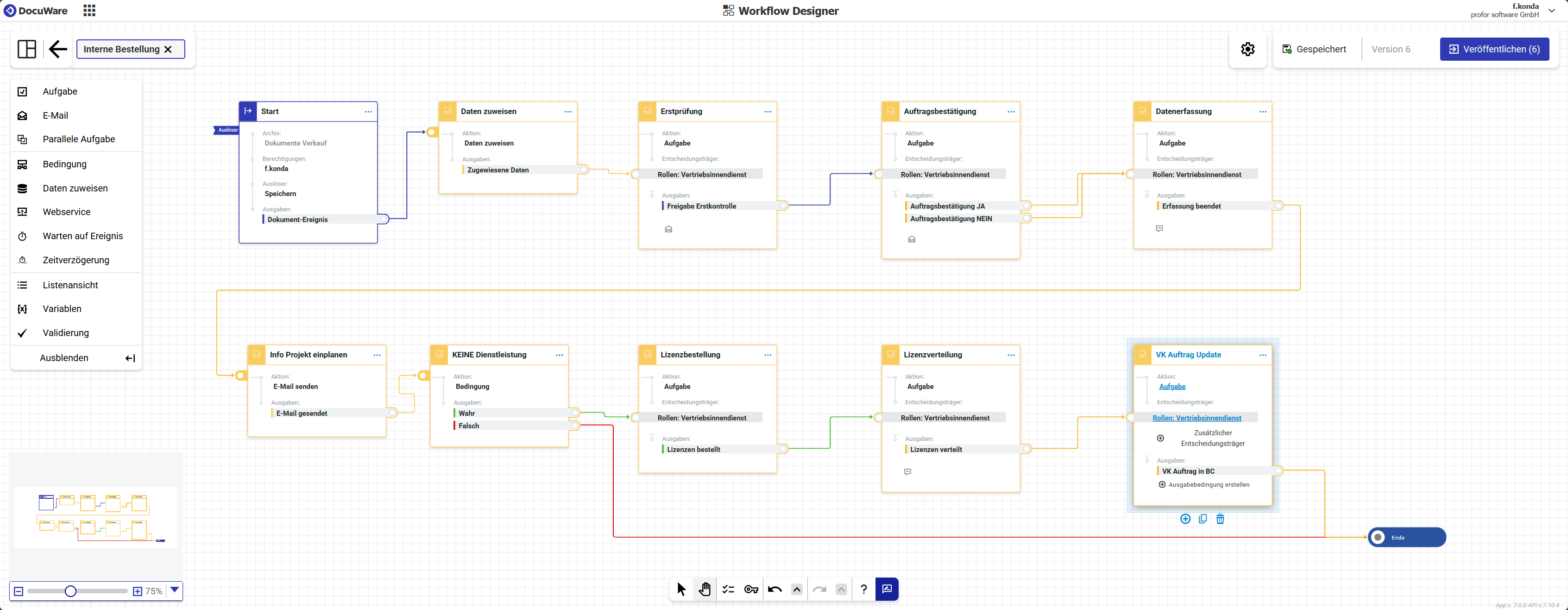Click the Version 6 label
The width and height of the screenshot is (1568, 610).
click(x=1390, y=49)
